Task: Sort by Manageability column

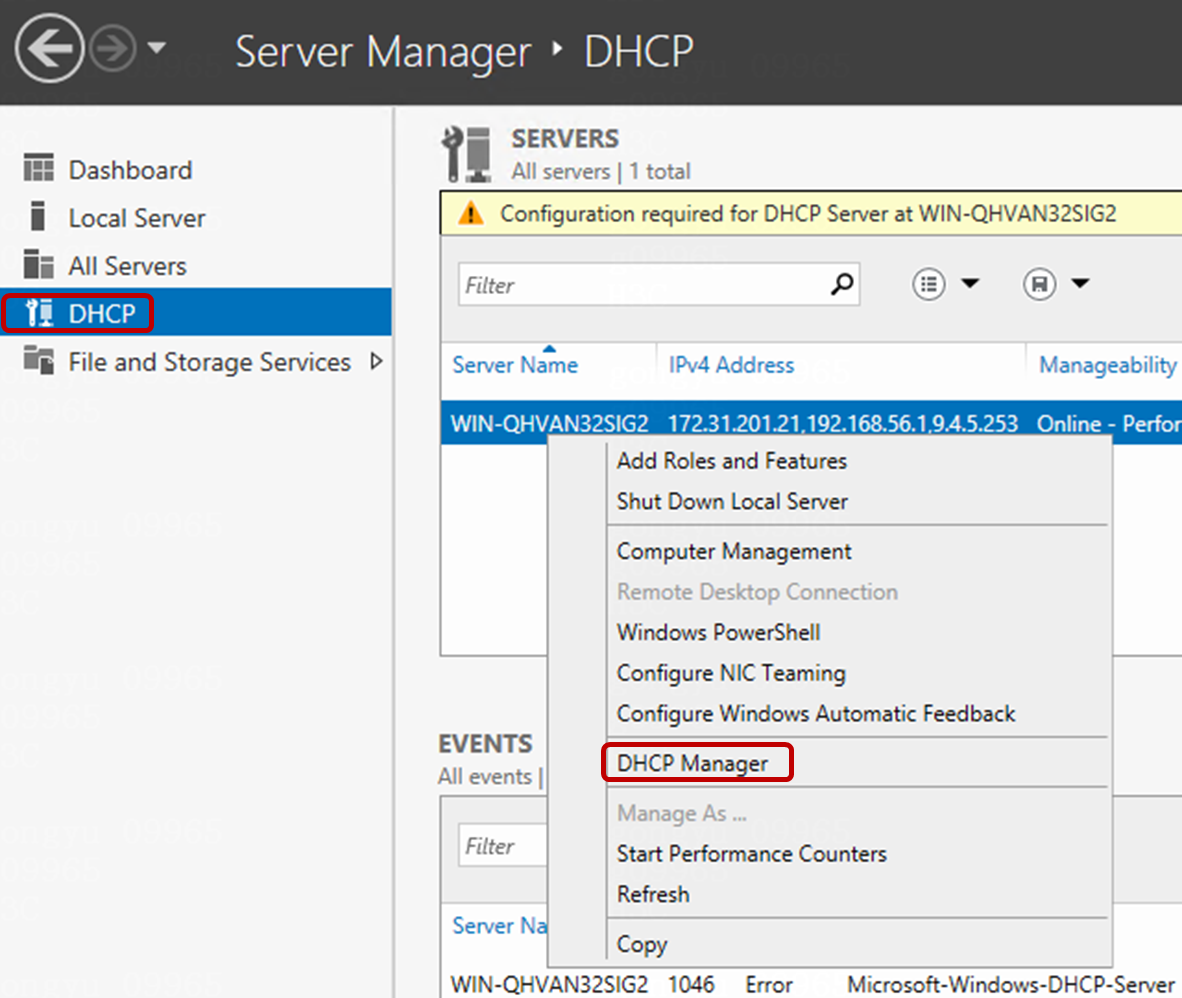Action: click(x=1107, y=365)
